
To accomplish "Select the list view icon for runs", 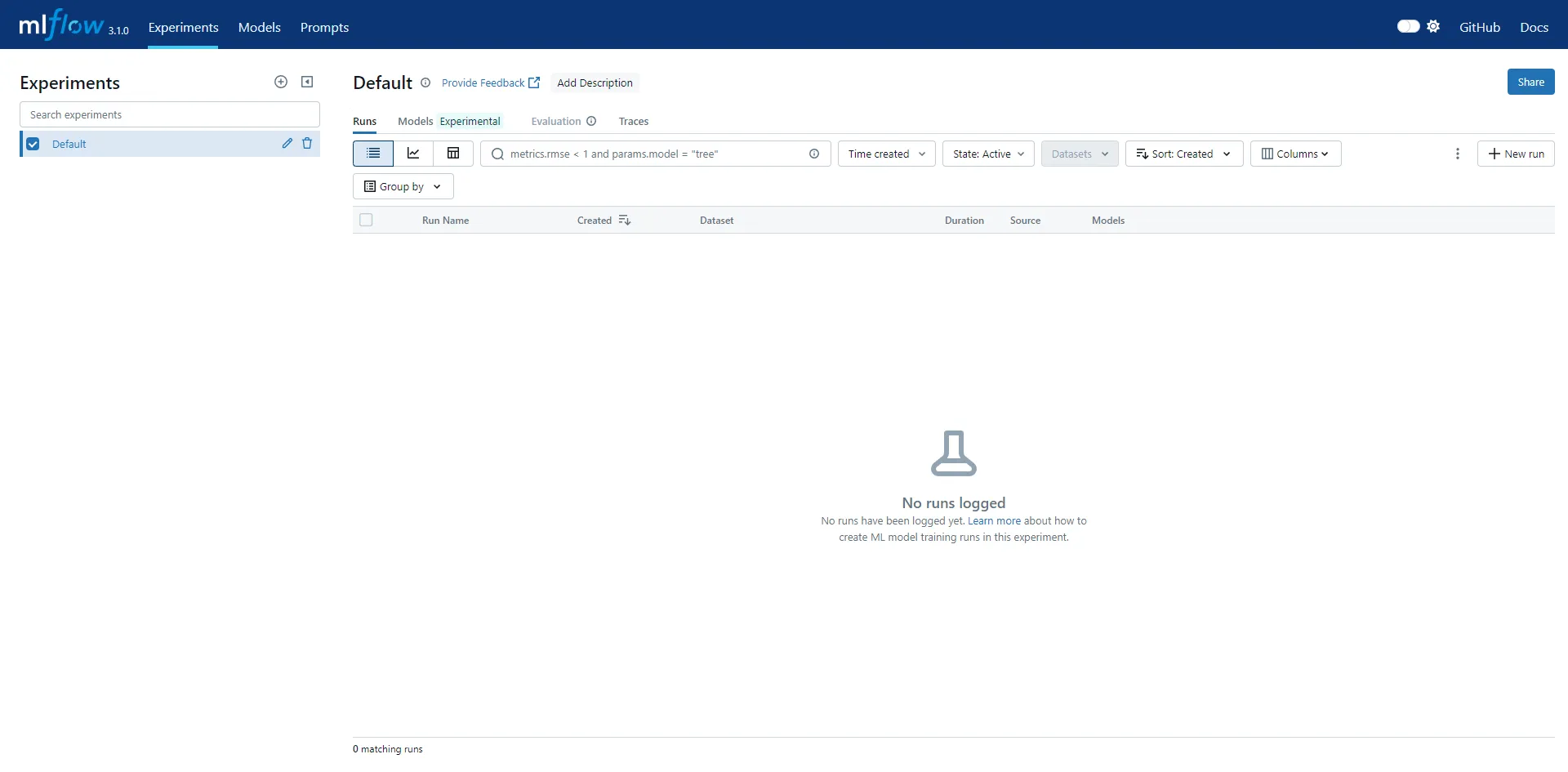I will [372, 153].
